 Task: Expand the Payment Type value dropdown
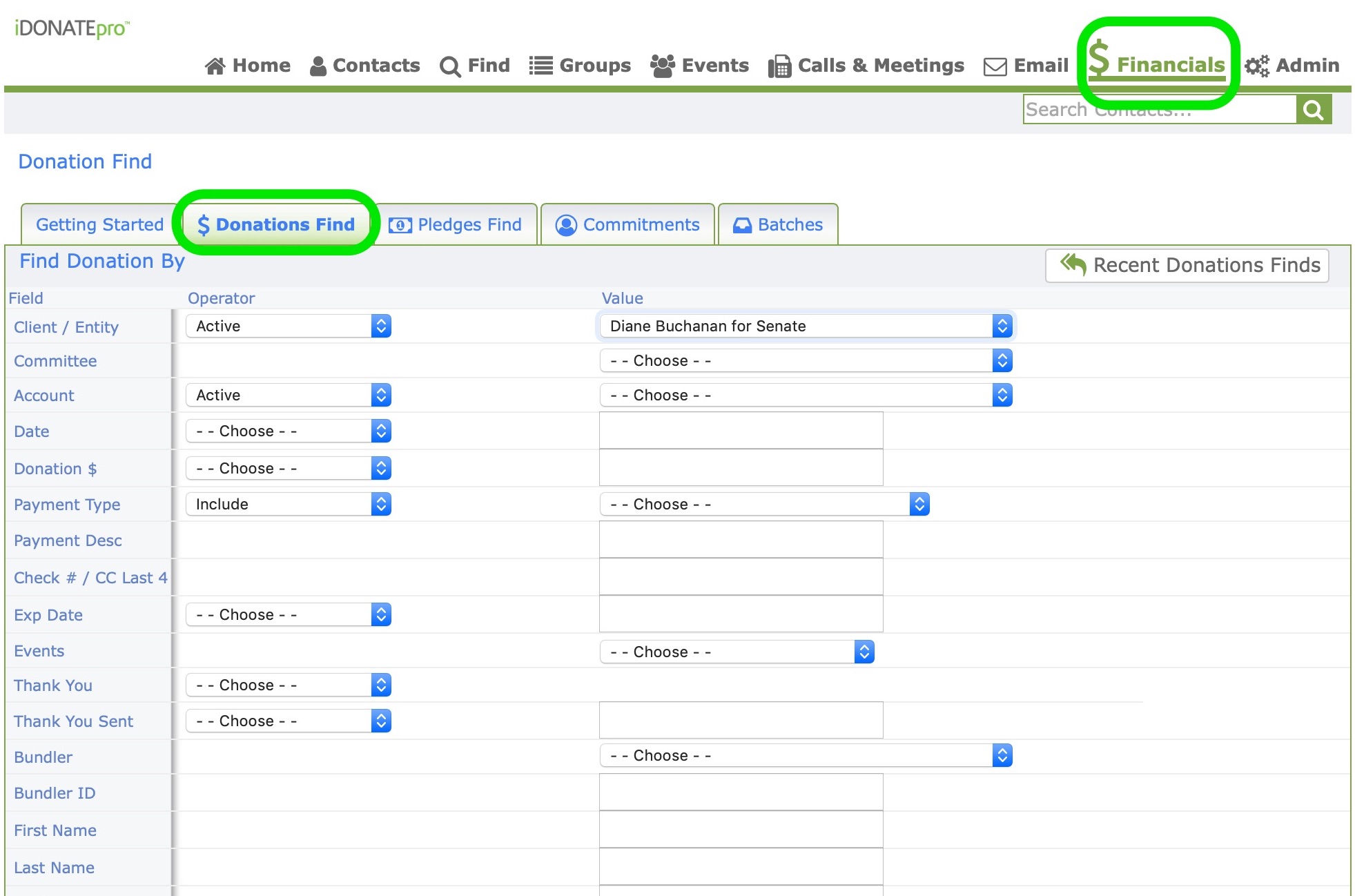(x=765, y=504)
